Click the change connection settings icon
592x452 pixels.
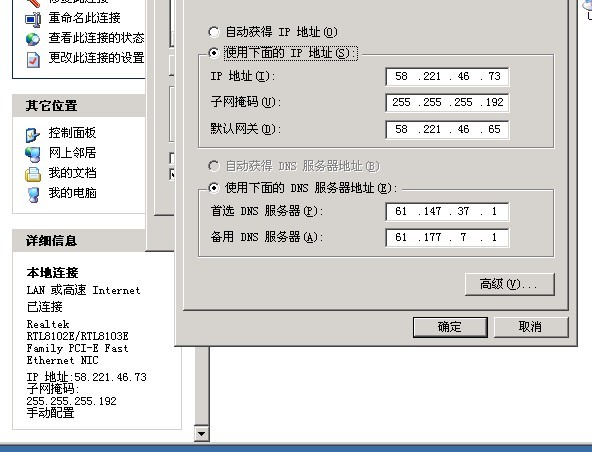33,60
